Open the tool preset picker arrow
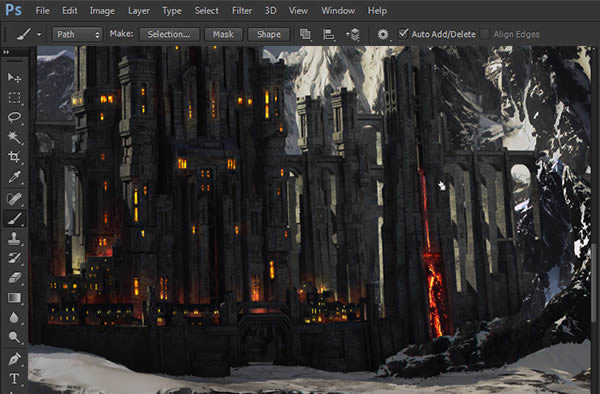This screenshot has width=600, height=394. point(39,34)
